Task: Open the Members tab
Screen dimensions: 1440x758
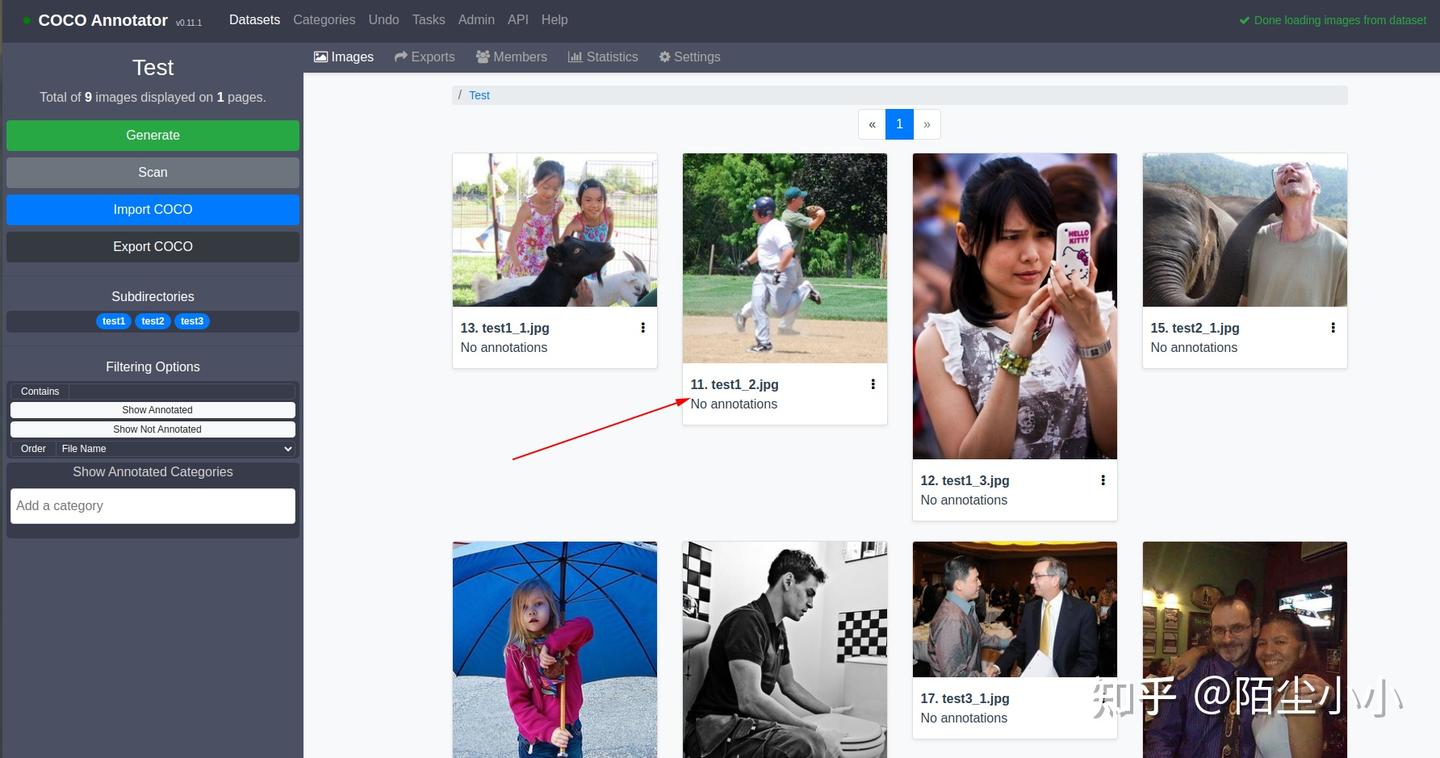Action: pos(512,57)
